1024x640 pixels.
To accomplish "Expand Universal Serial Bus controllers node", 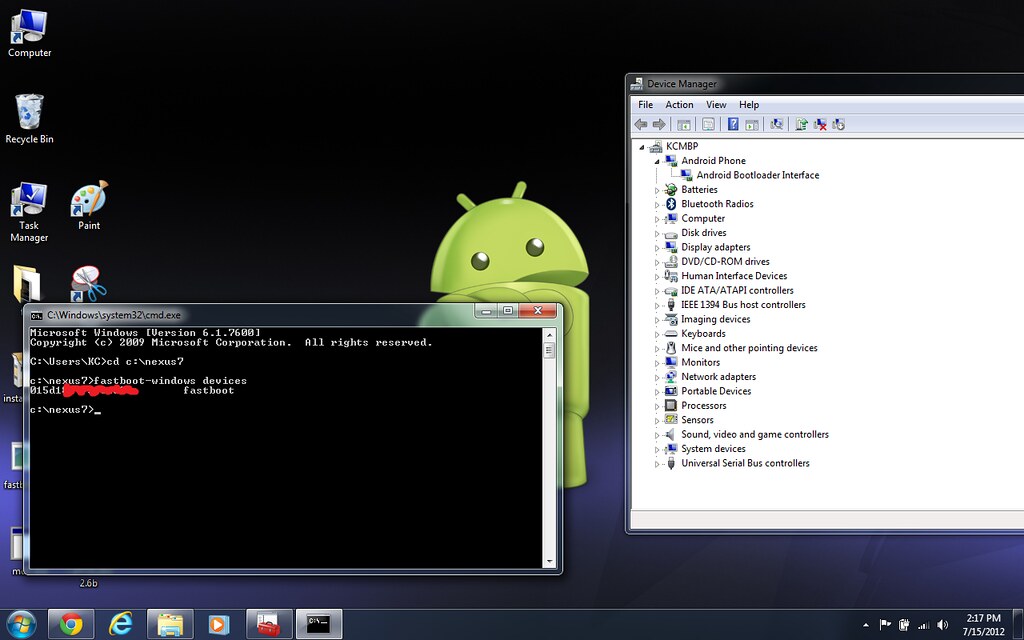I will (x=657, y=464).
